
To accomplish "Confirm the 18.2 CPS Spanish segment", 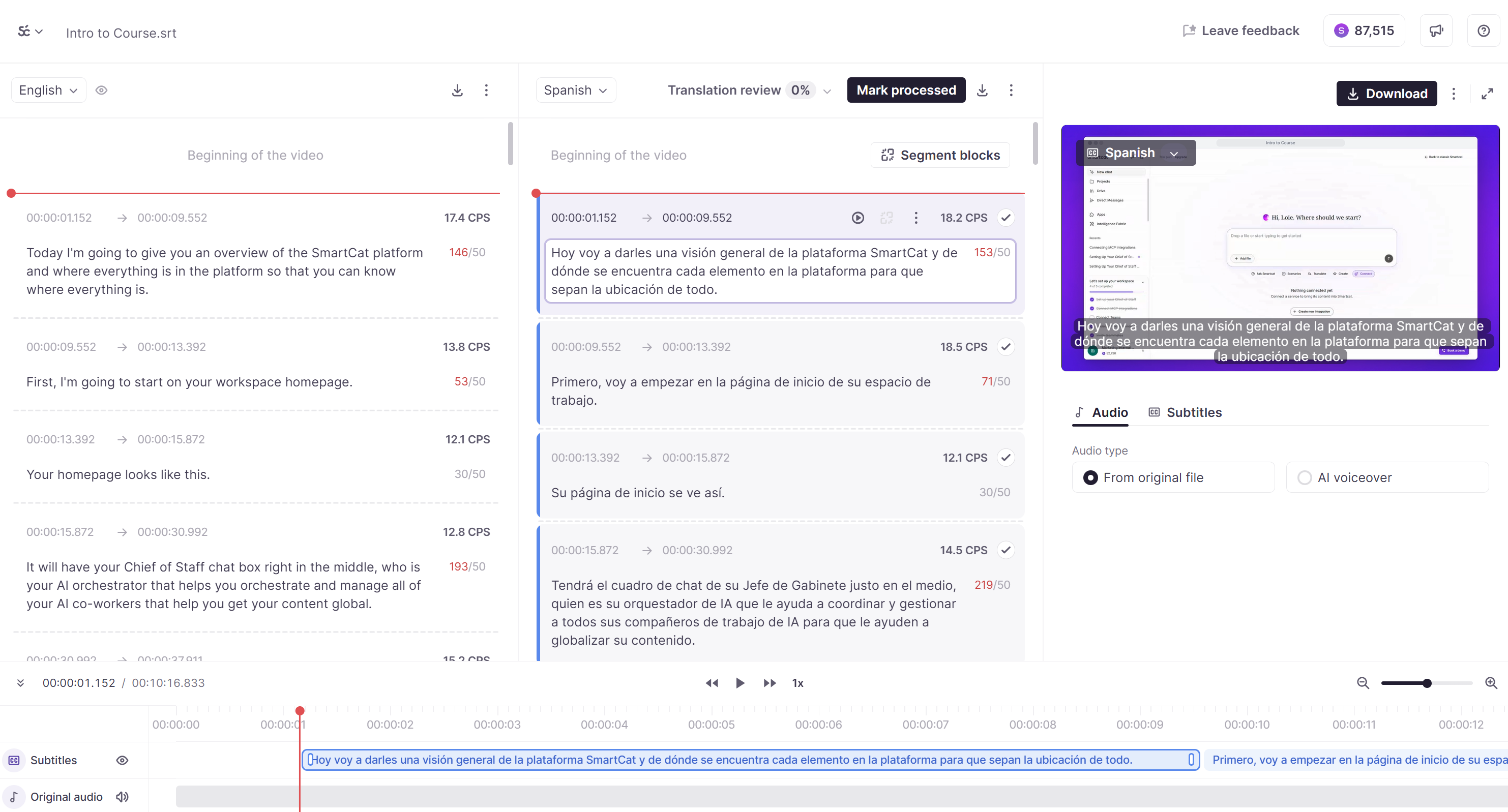I will (1006, 218).
